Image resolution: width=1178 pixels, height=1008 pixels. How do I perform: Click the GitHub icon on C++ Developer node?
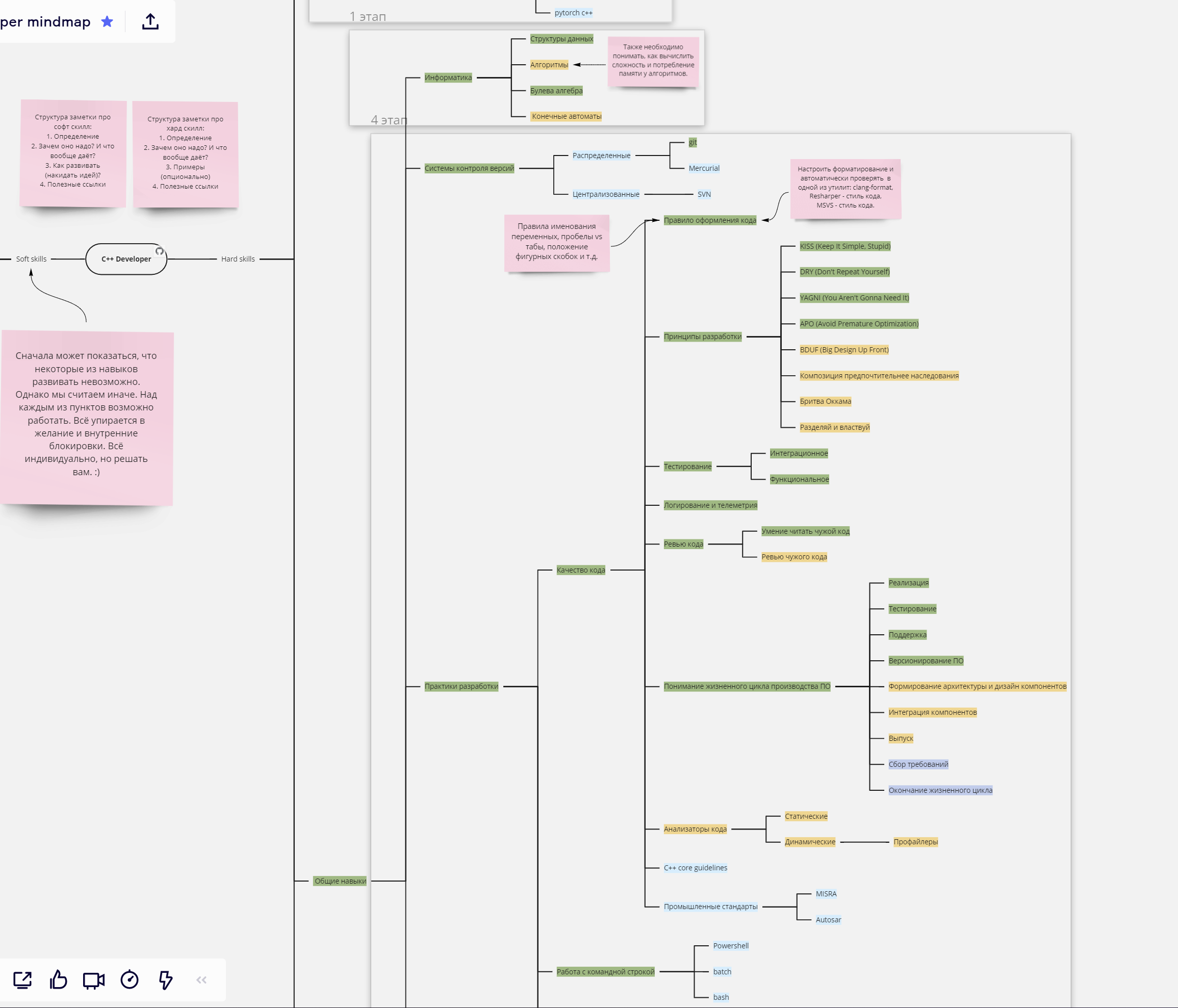(x=160, y=251)
